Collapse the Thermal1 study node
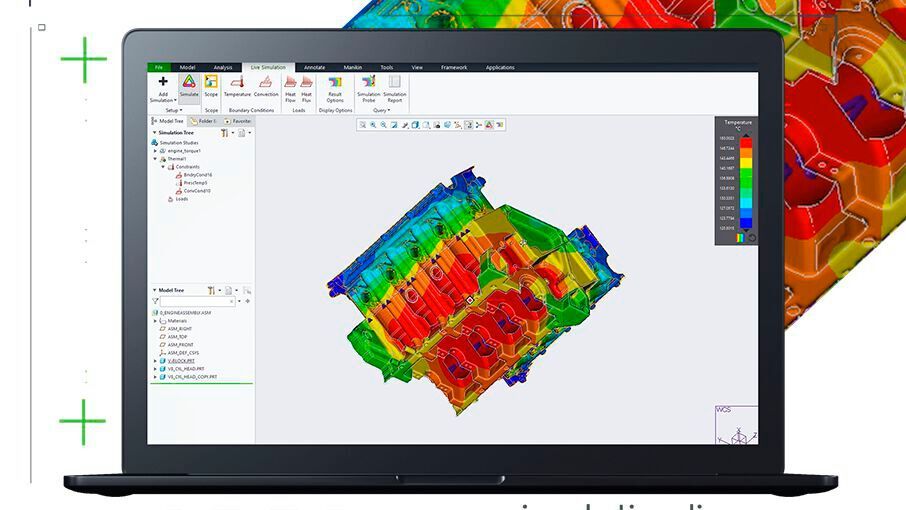 (155, 159)
